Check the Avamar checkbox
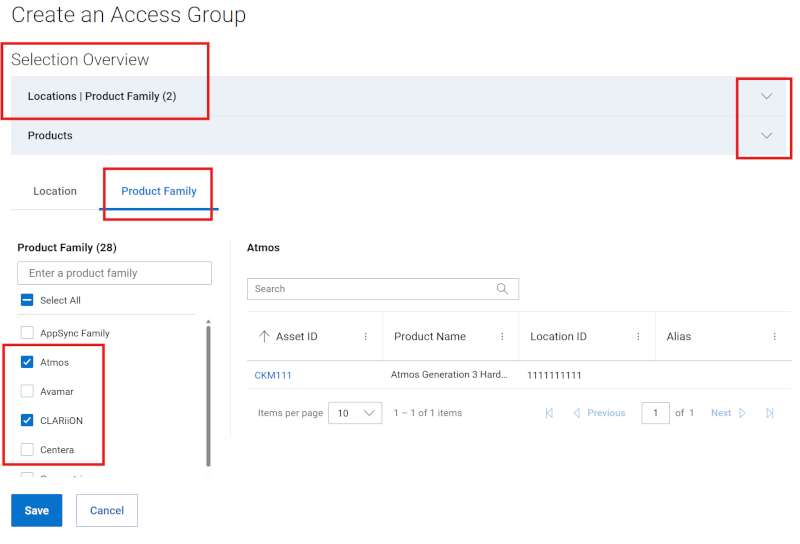Image resolution: width=800 pixels, height=544 pixels. [27, 391]
